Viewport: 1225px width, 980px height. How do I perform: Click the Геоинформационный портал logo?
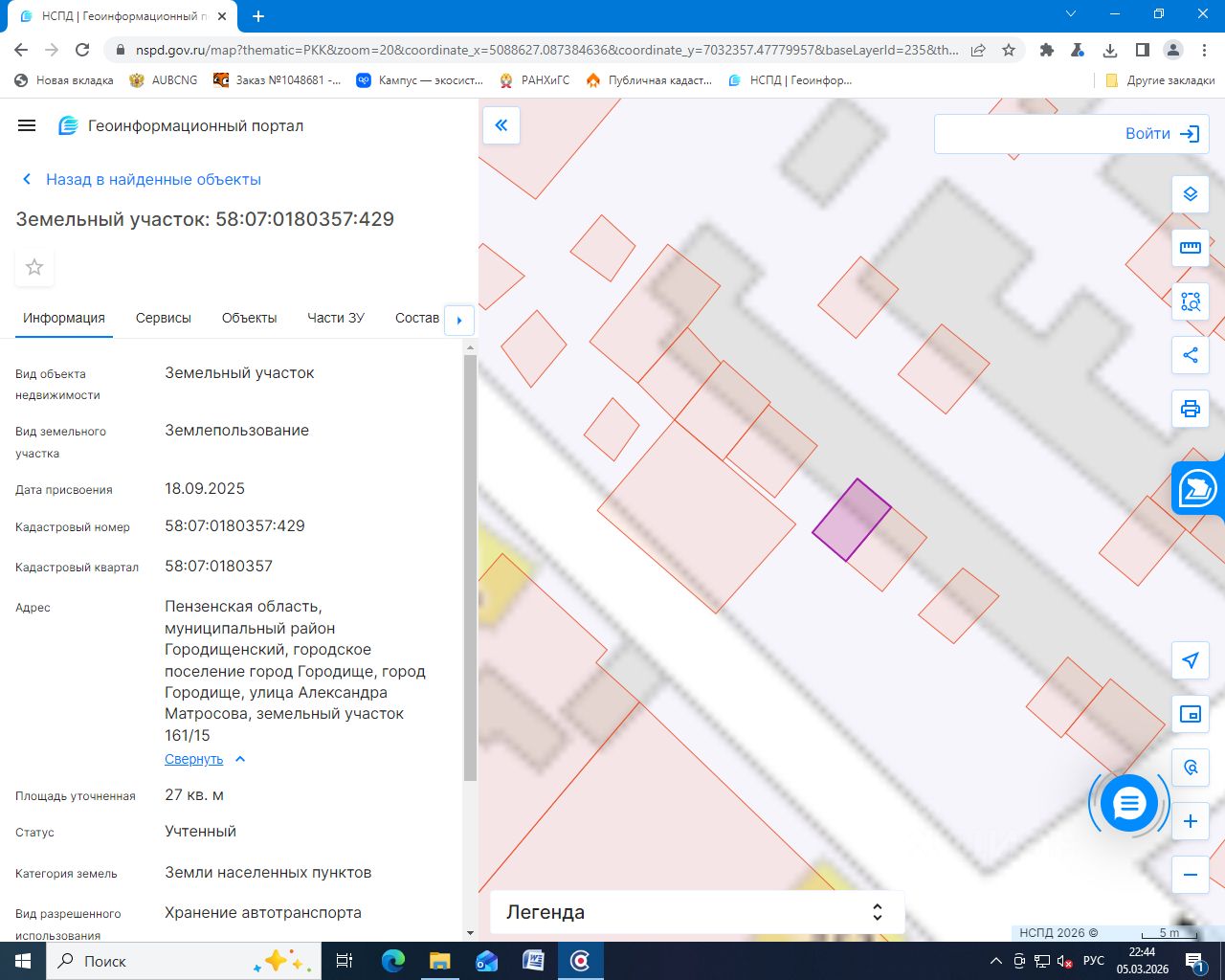181,125
